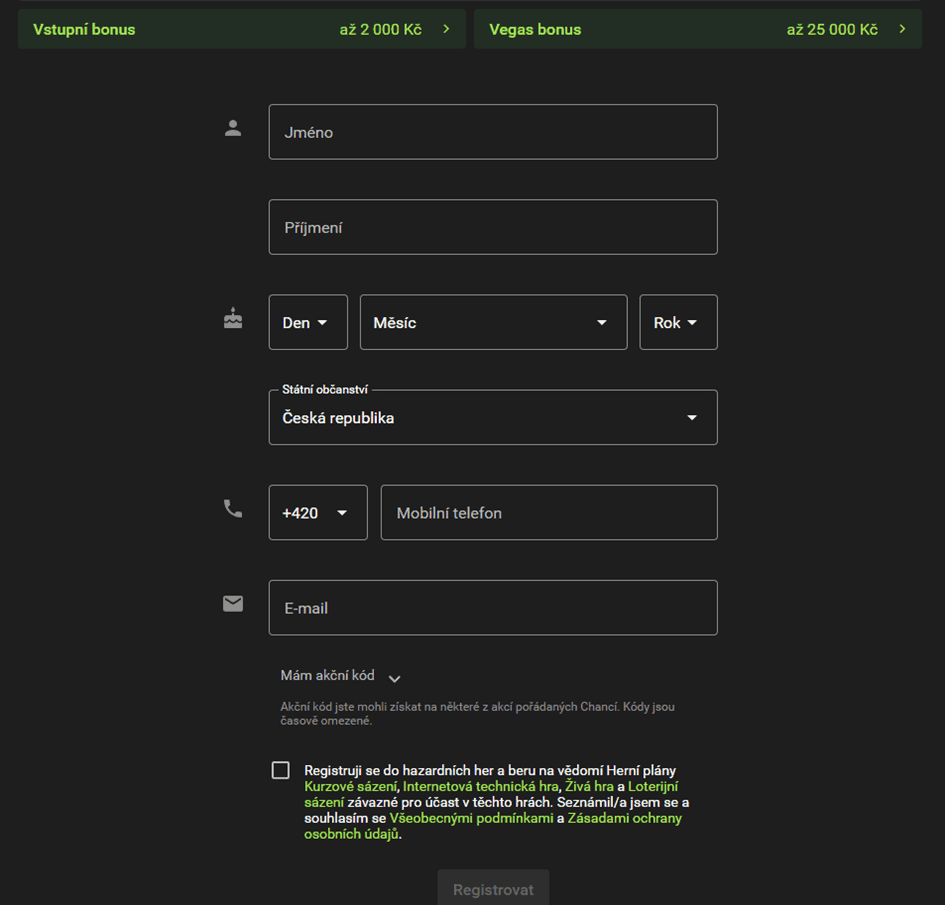Viewport: 945px width, 905px height.
Task: Open the Živá hra link
Action: point(589,786)
